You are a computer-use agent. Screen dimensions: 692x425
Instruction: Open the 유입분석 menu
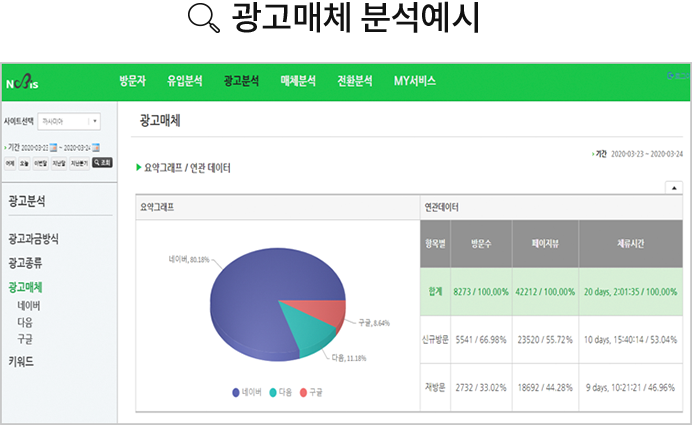(x=184, y=81)
